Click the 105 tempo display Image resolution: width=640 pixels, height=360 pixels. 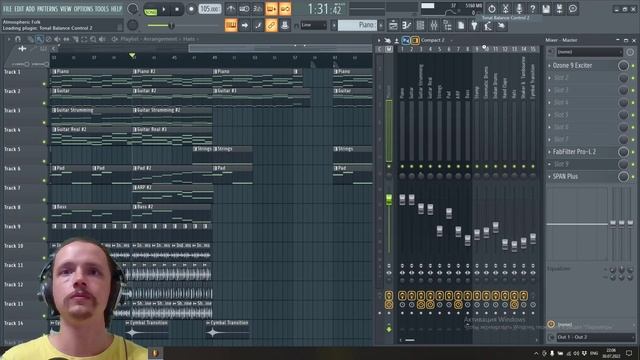pos(210,9)
